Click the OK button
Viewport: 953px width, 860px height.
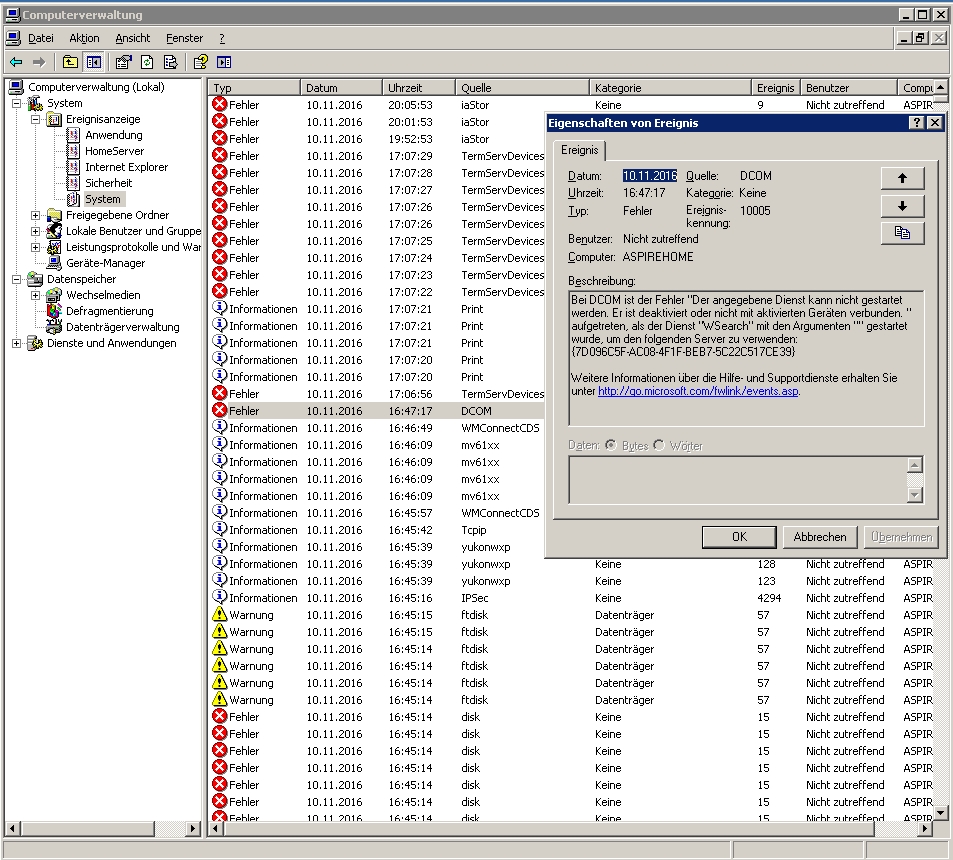739,537
